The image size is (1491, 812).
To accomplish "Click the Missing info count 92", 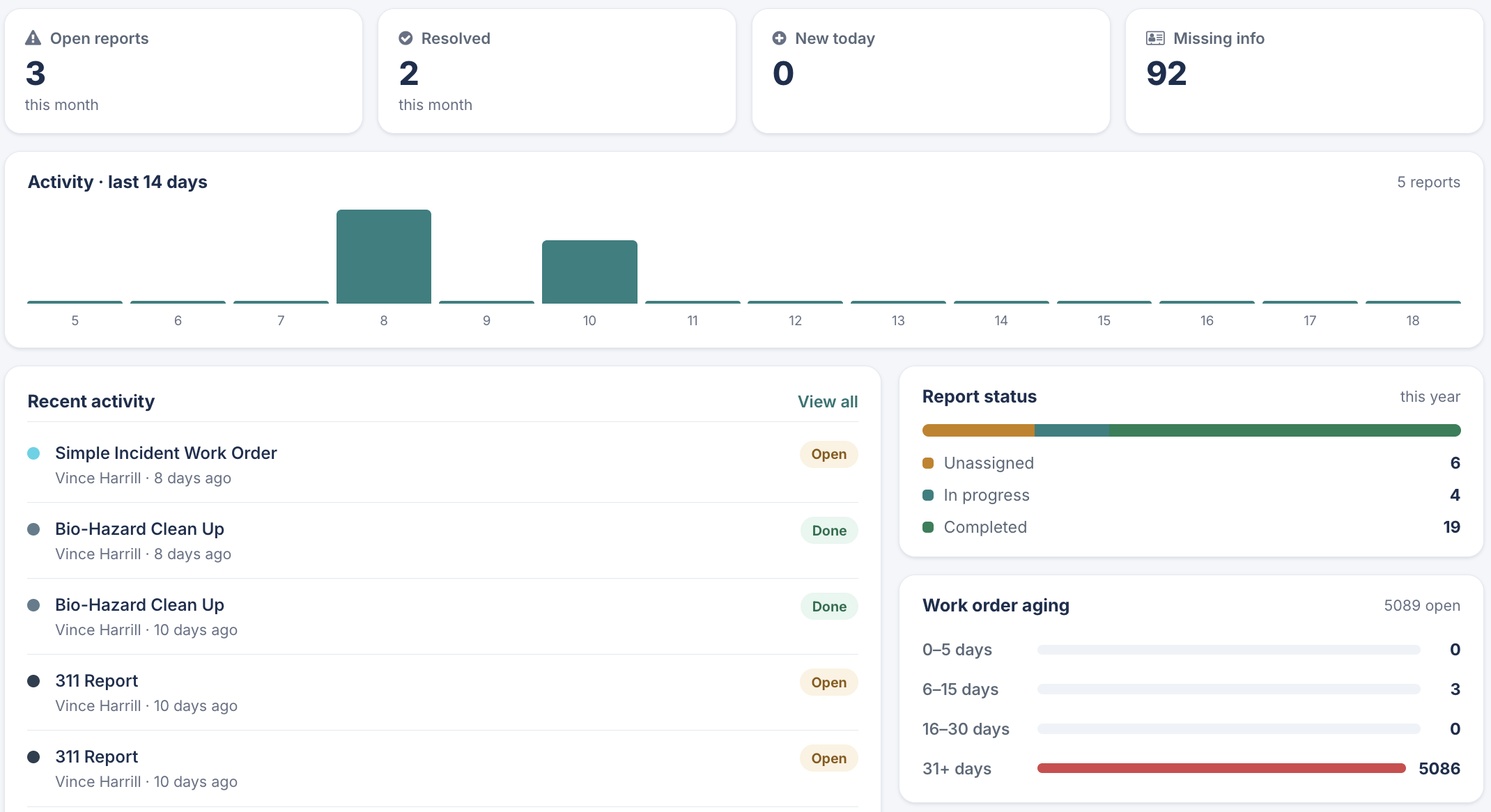I will pyautogui.click(x=1166, y=74).
